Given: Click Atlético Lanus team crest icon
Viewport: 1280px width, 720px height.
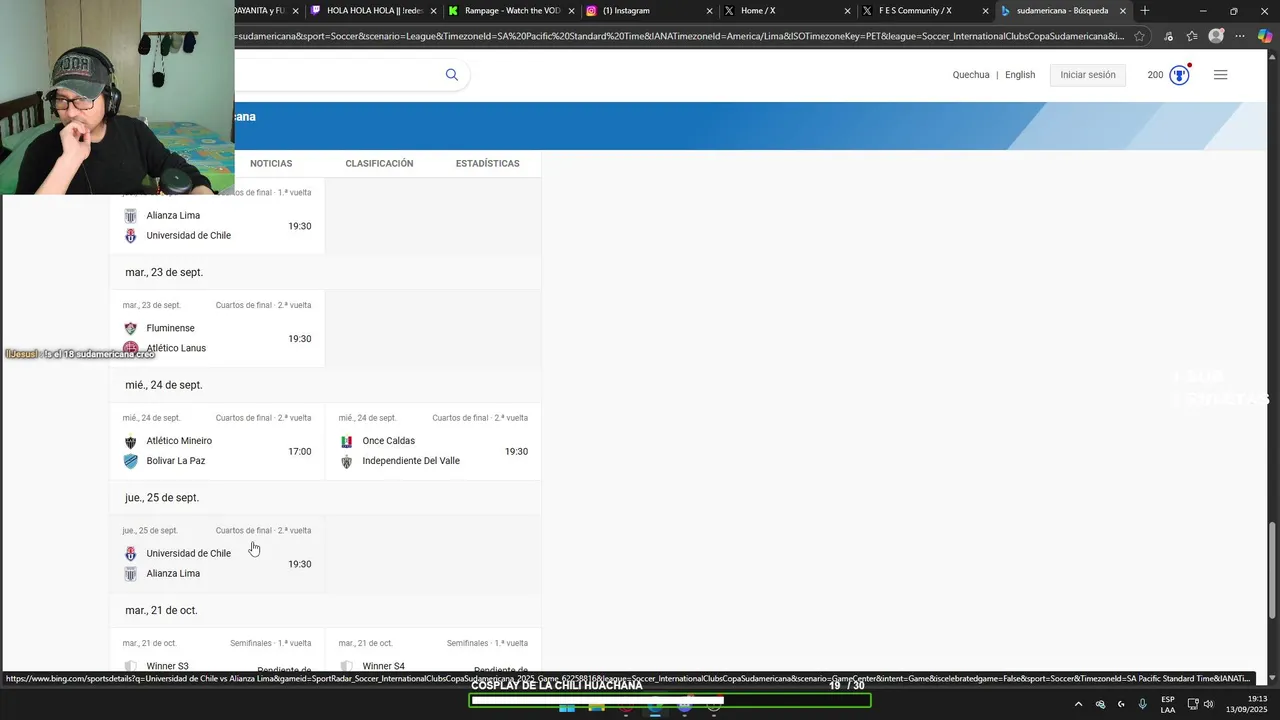Looking at the screenshot, I should coord(130,348).
